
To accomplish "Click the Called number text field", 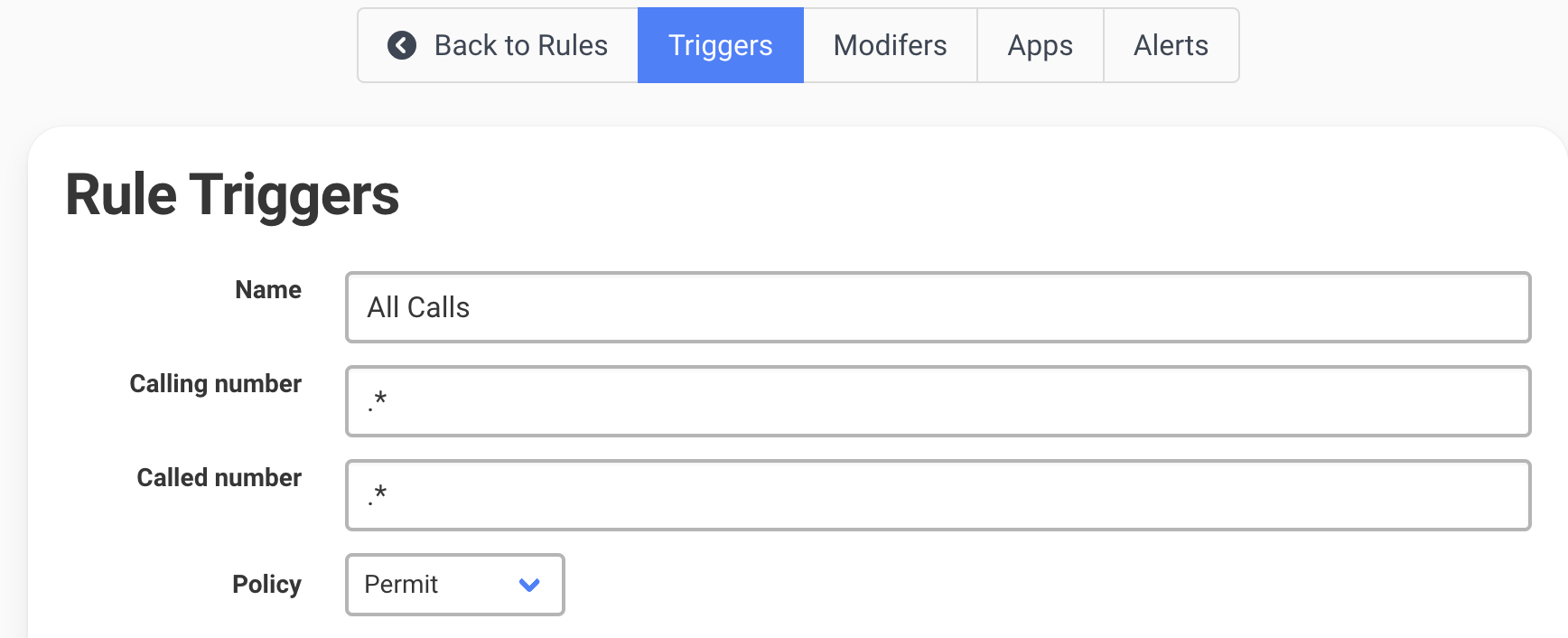I will (813, 495).
